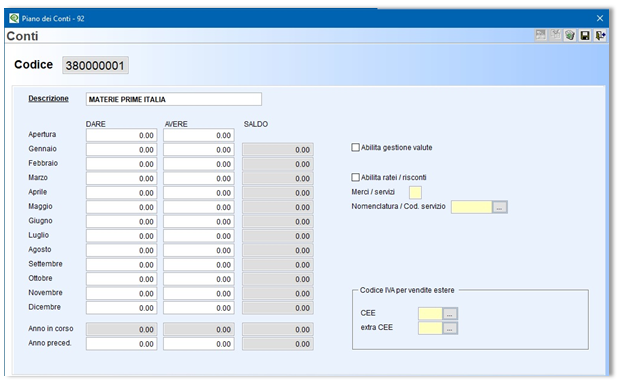Click the Piano dei Conti title bar icon
This screenshot has height=384, width=621.
[x=14, y=18]
